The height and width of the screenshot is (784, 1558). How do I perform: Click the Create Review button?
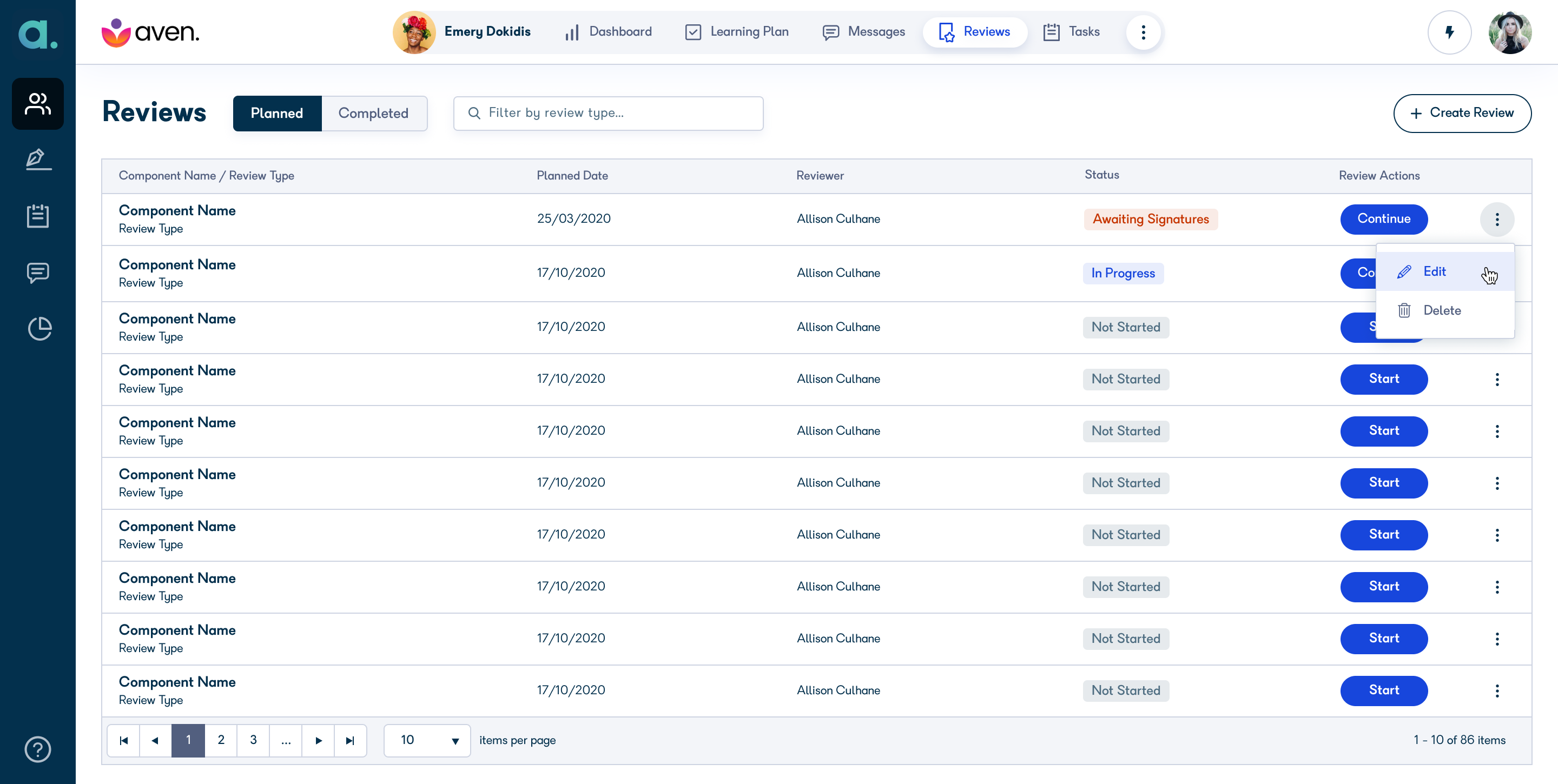tap(1462, 113)
